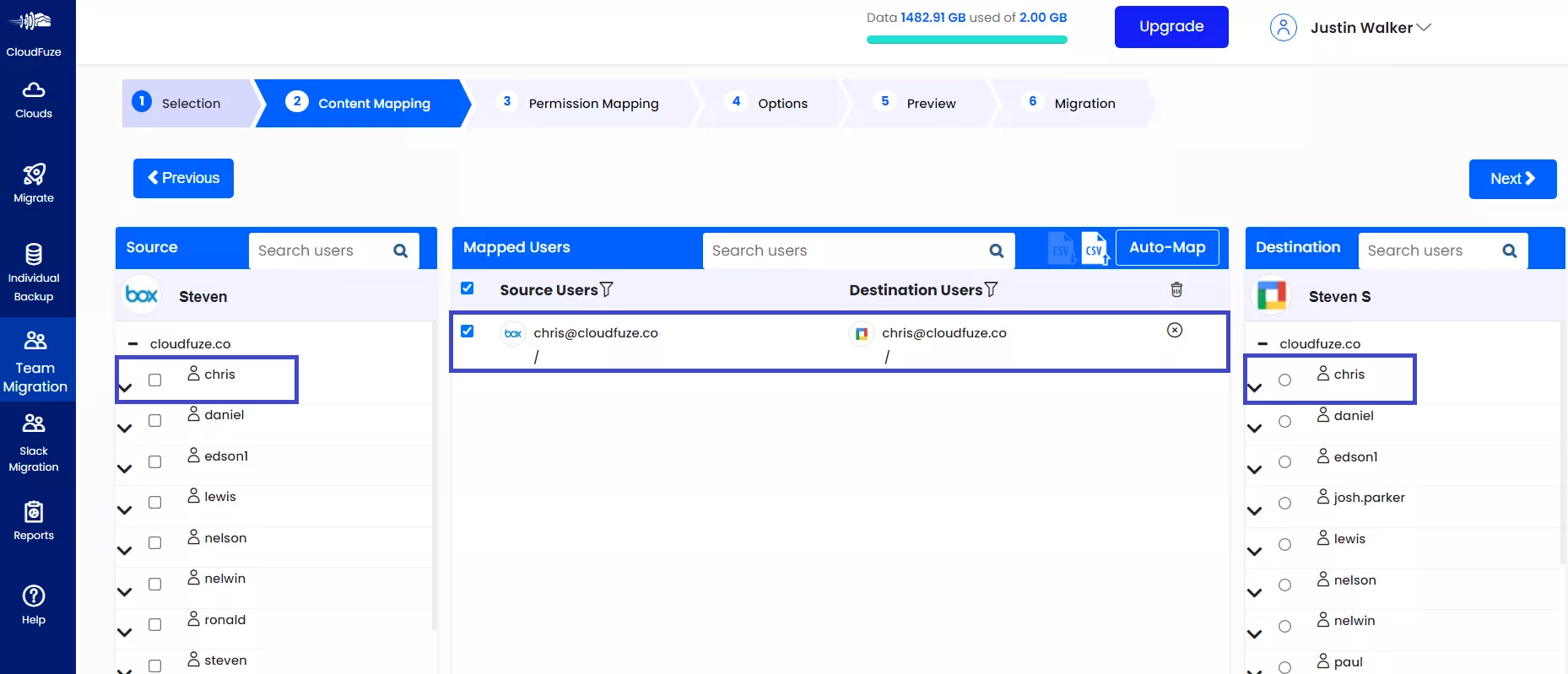Screen dimensions: 1568x674
Task: Click the trash delete-all mappings icon
Action: pyautogui.click(x=1176, y=289)
